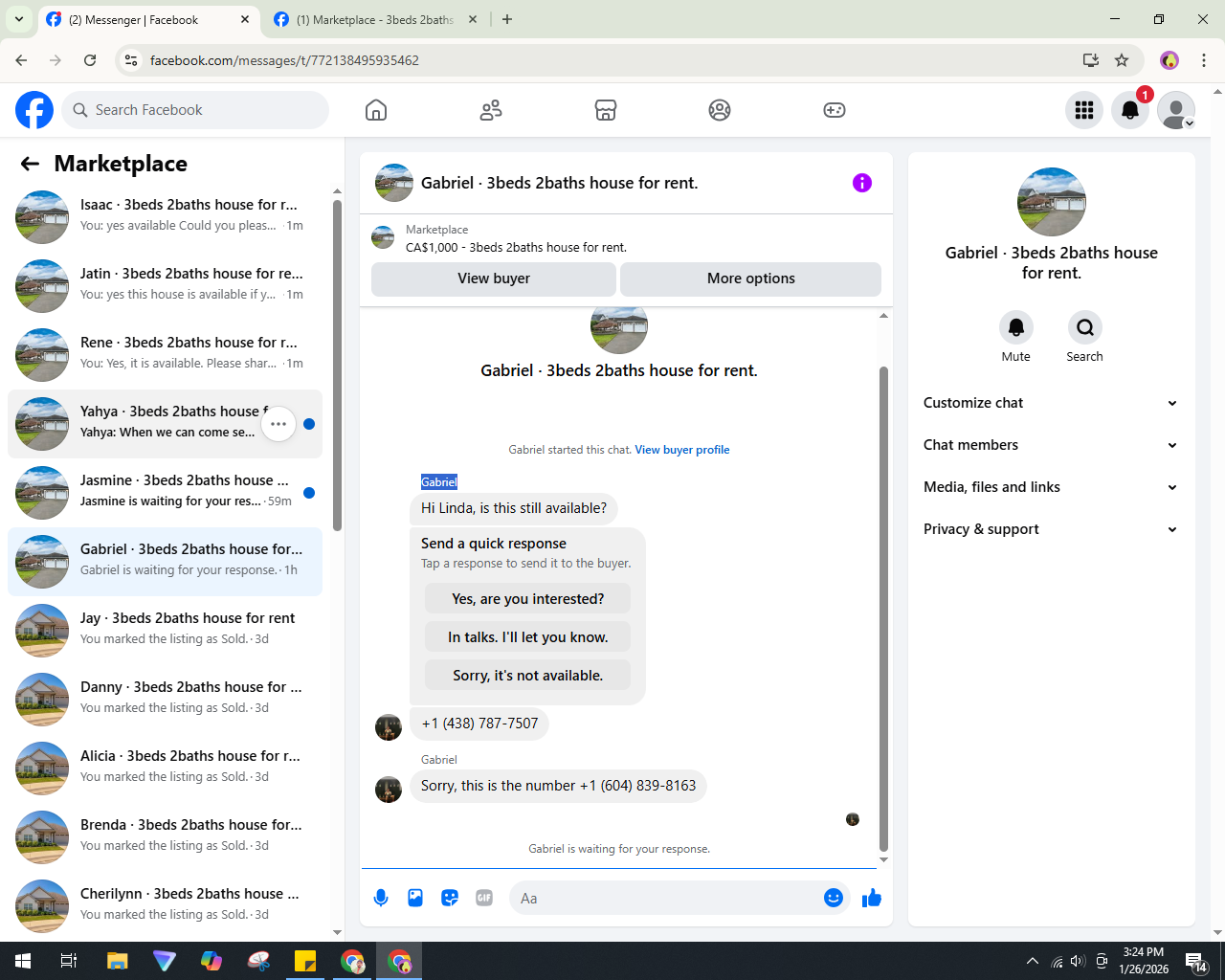Open Chrome three-dot menu

1204,60
